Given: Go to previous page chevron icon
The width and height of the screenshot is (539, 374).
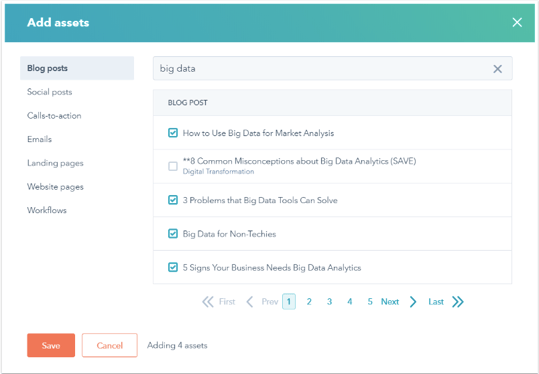Looking at the screenshot, I should coord(250,302).
